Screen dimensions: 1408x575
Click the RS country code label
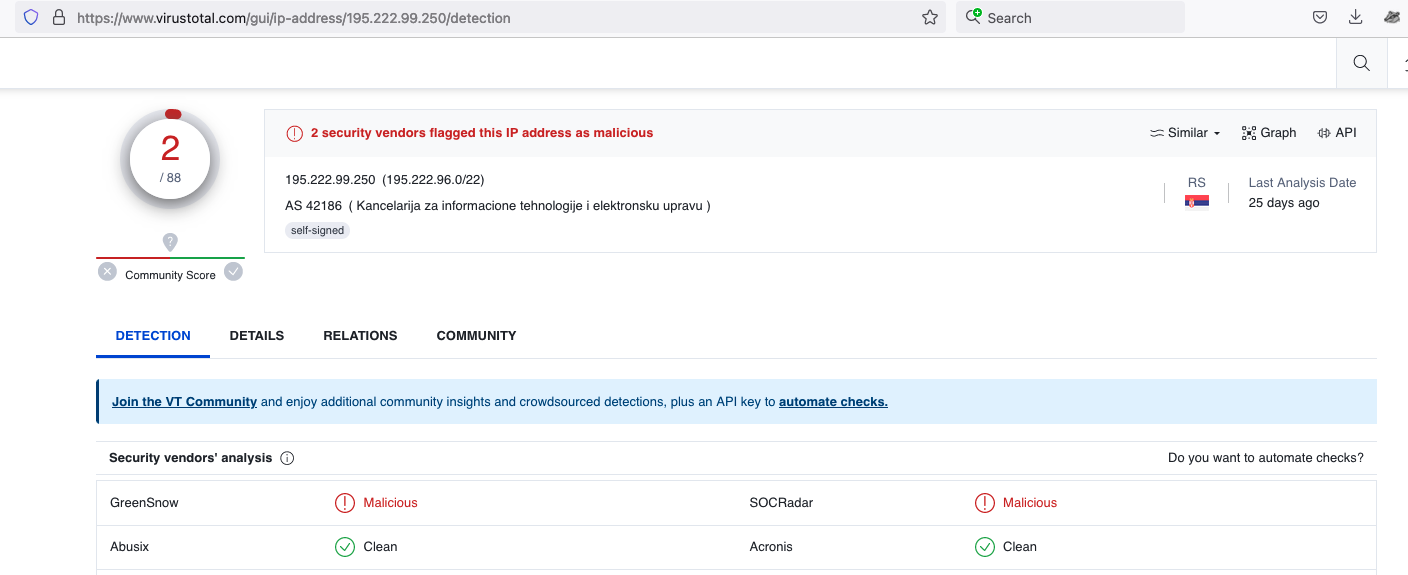[x=1197, y=183]
